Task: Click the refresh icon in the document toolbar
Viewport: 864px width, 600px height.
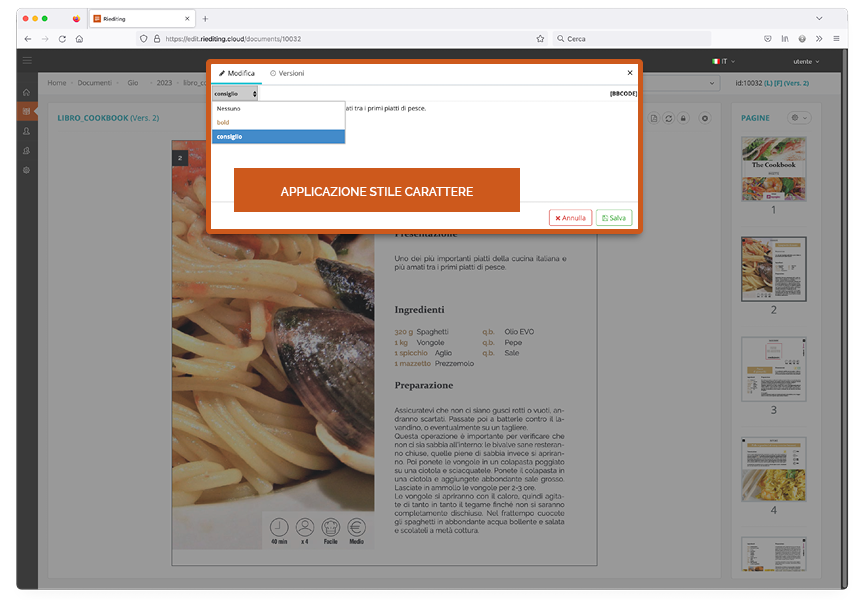Action: coord(669,118)
